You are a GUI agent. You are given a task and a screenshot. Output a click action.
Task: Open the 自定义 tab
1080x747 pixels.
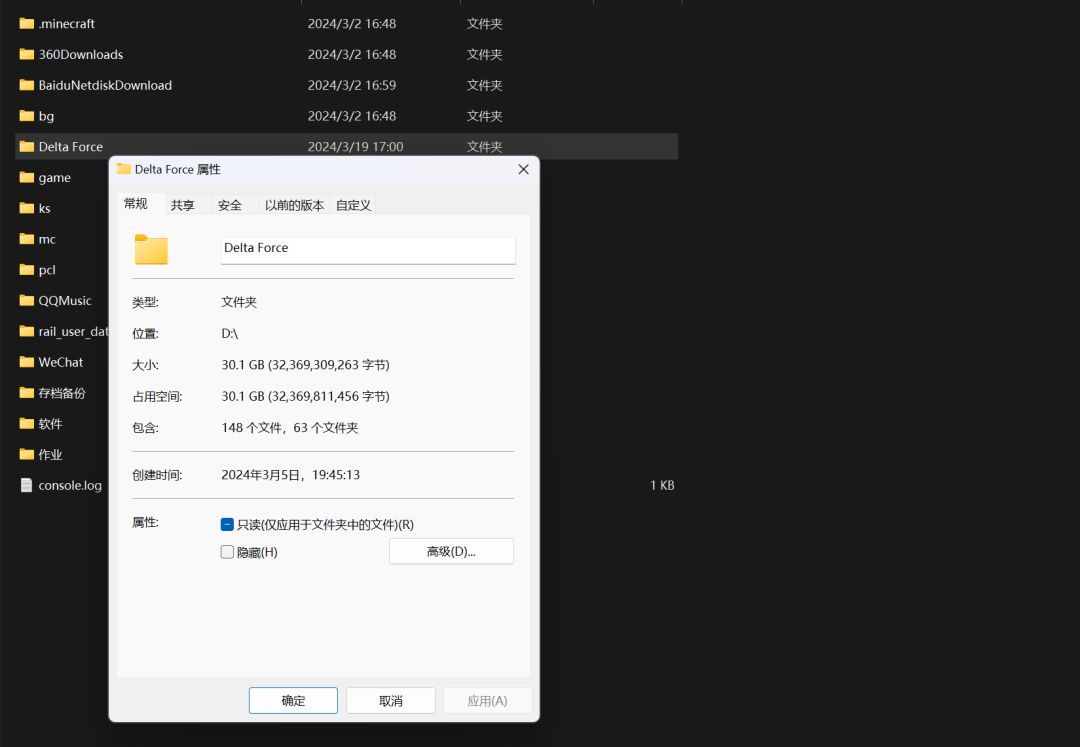(x=353, y=205)
